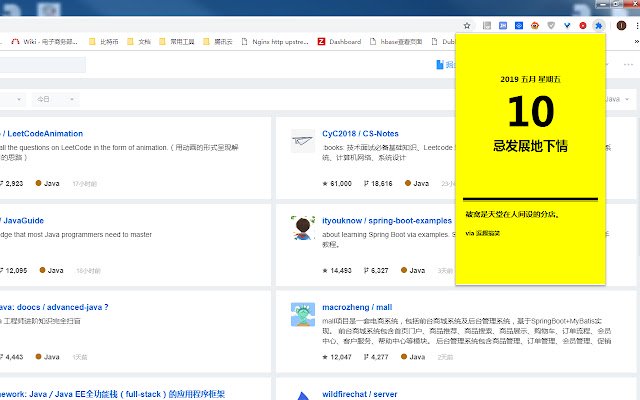Image resolution: width=640 pixels, height=400 pixels.
Task: Open the Wiki bookmark
Action: 44,42
